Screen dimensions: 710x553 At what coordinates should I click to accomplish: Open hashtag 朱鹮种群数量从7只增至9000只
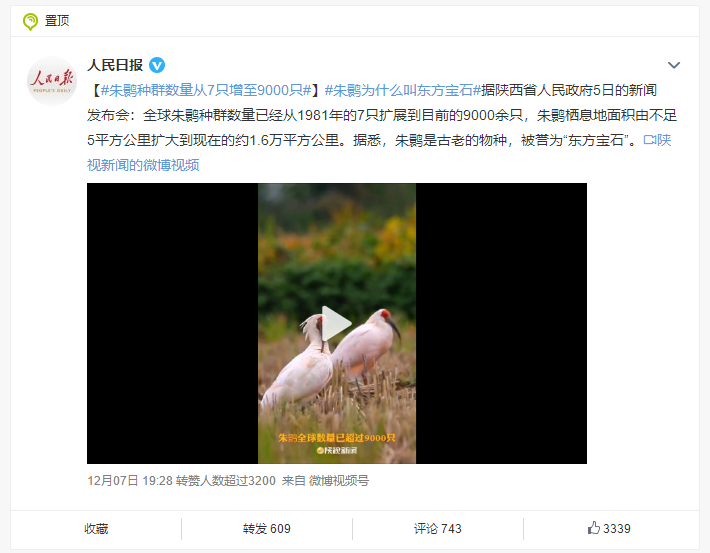tap(206, 91)
